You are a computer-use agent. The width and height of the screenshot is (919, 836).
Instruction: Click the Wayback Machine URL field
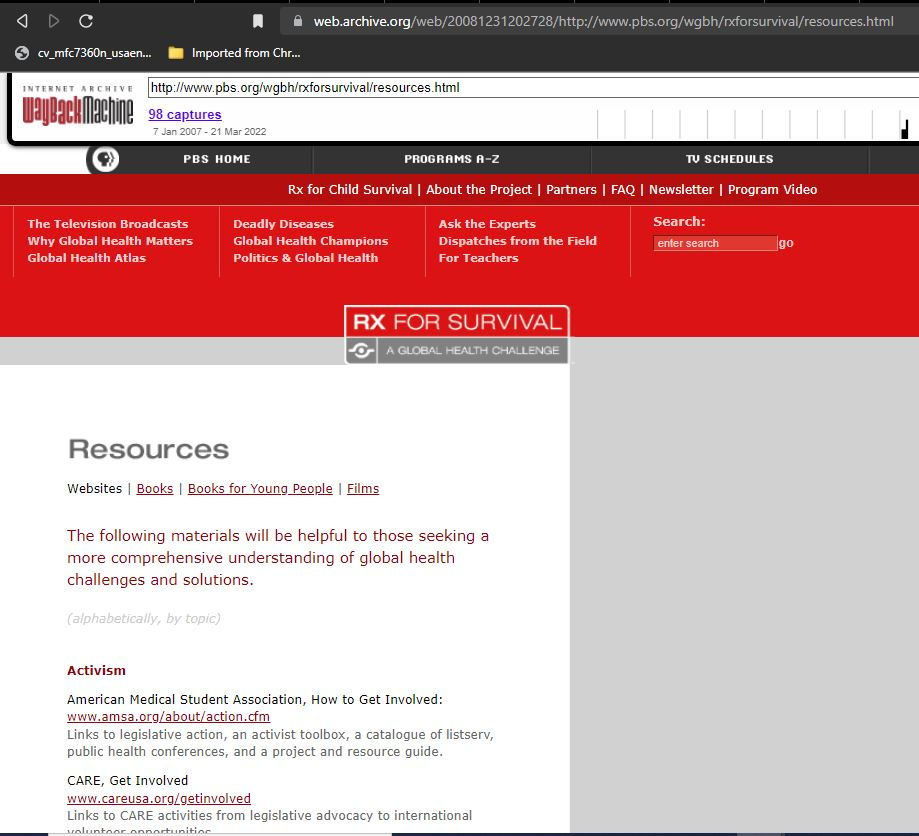(x=533, y=87)
